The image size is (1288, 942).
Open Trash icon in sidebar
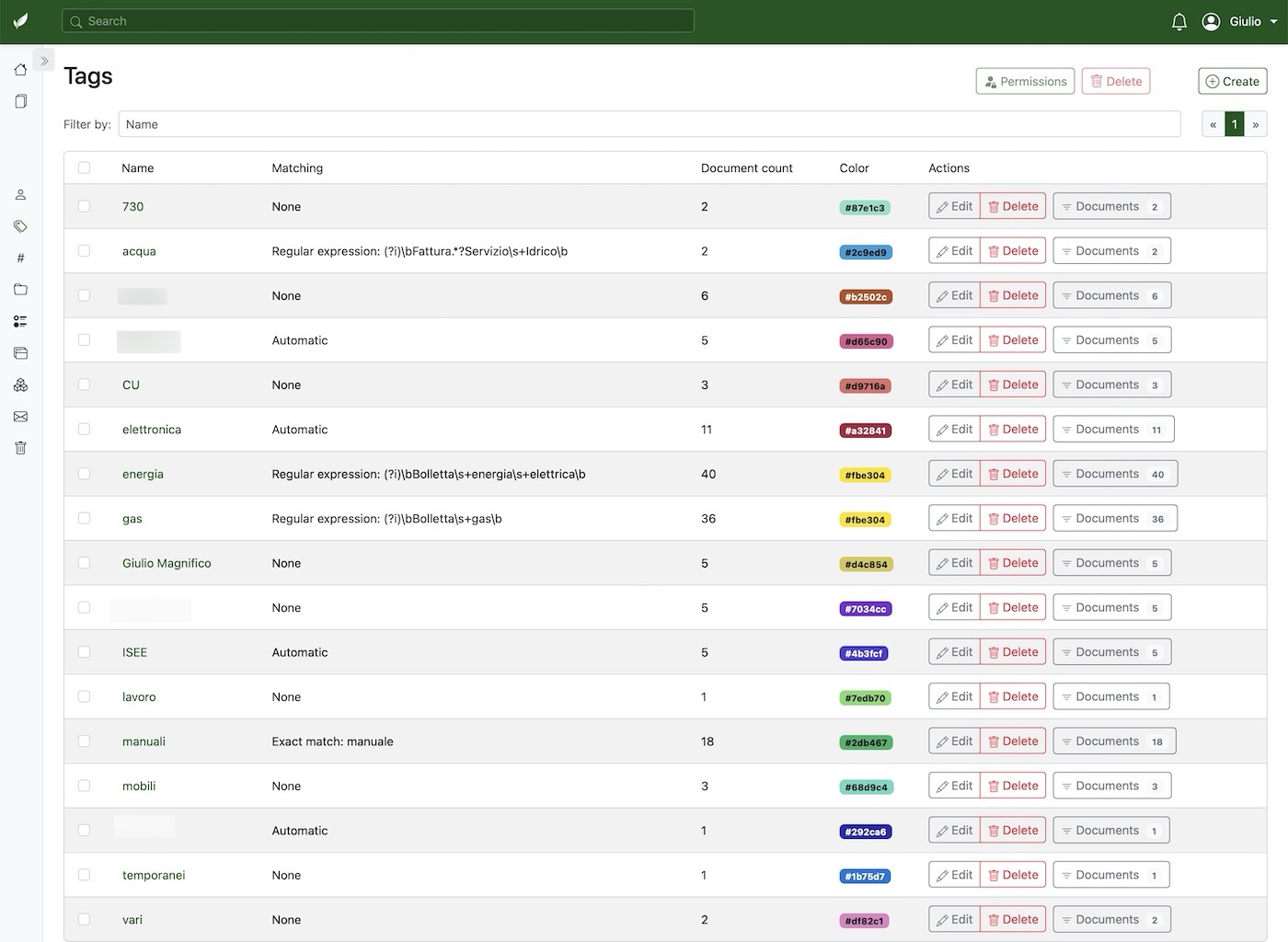click(x=20, y=448)
